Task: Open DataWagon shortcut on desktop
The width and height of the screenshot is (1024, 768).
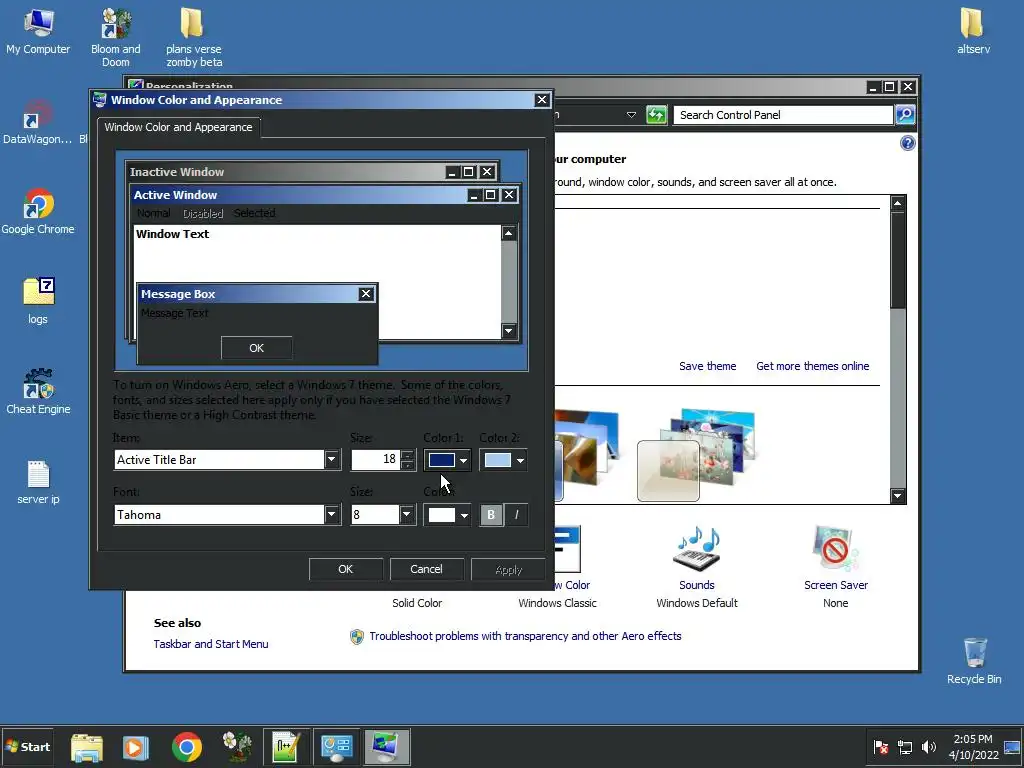Action: tap(38, 121)
